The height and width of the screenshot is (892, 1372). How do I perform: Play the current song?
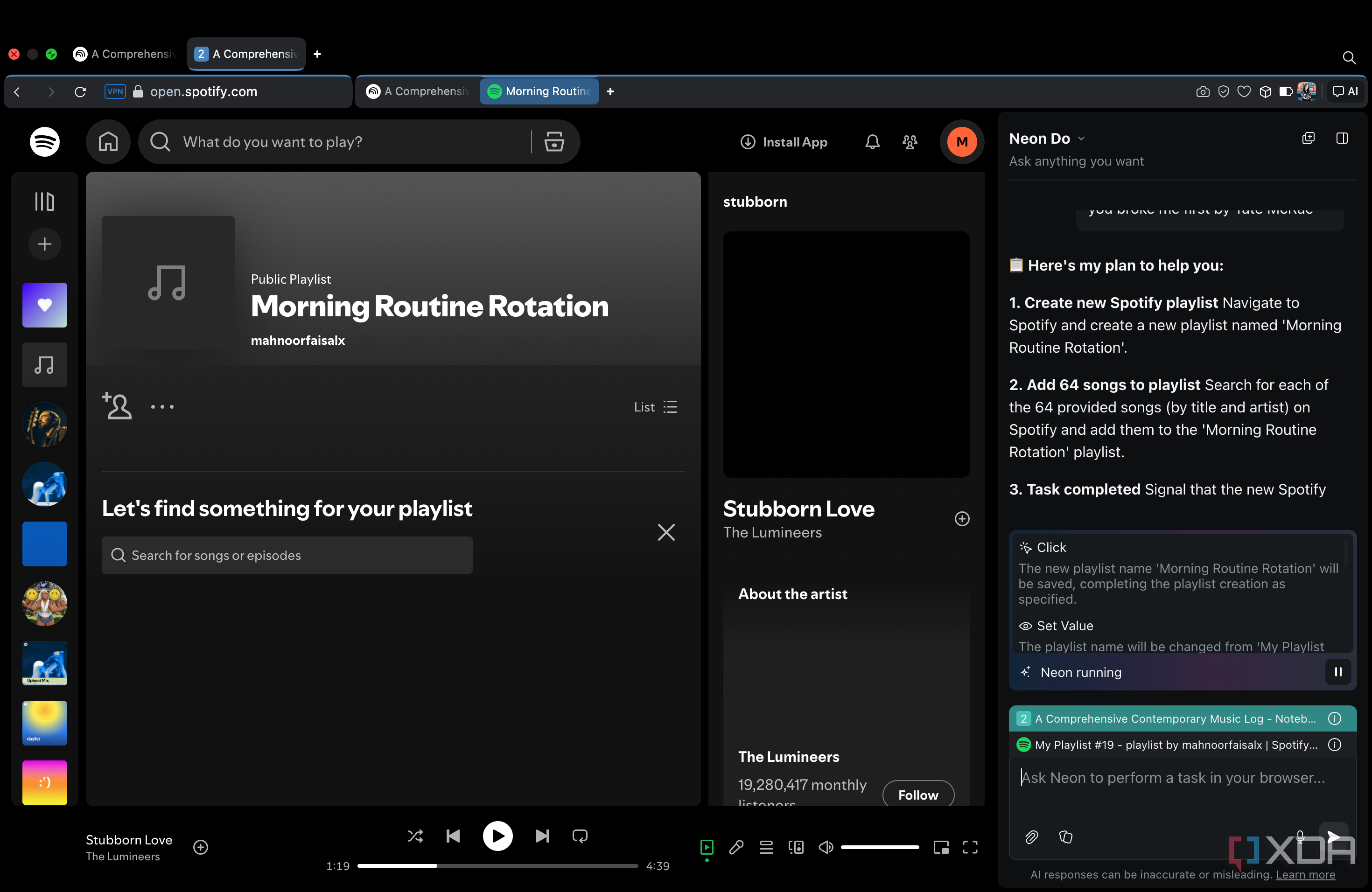click(497, 836)
